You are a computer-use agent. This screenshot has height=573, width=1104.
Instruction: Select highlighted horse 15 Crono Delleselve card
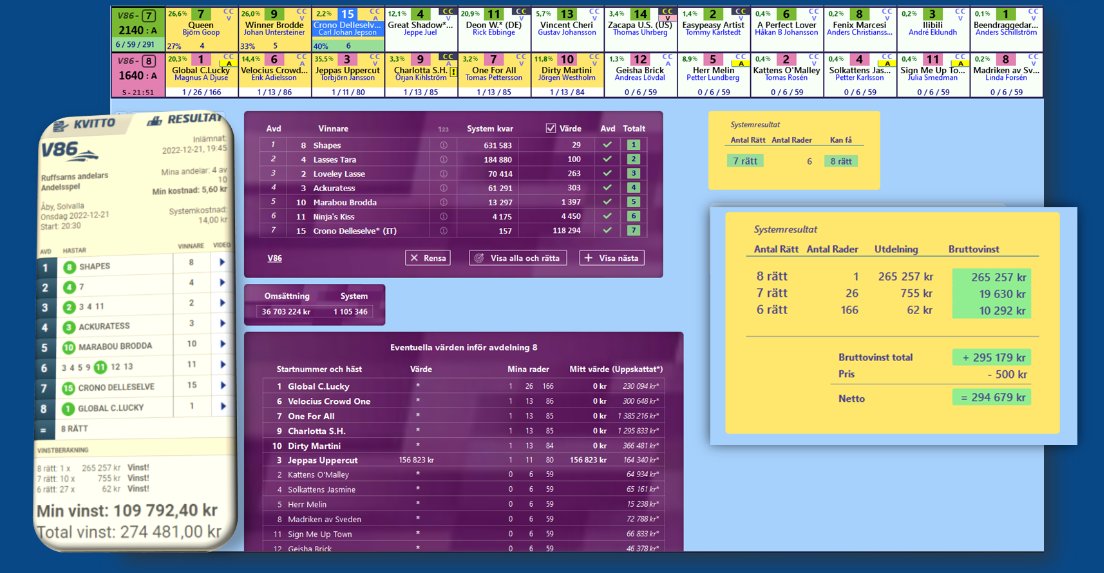click(x=348, y=30)
